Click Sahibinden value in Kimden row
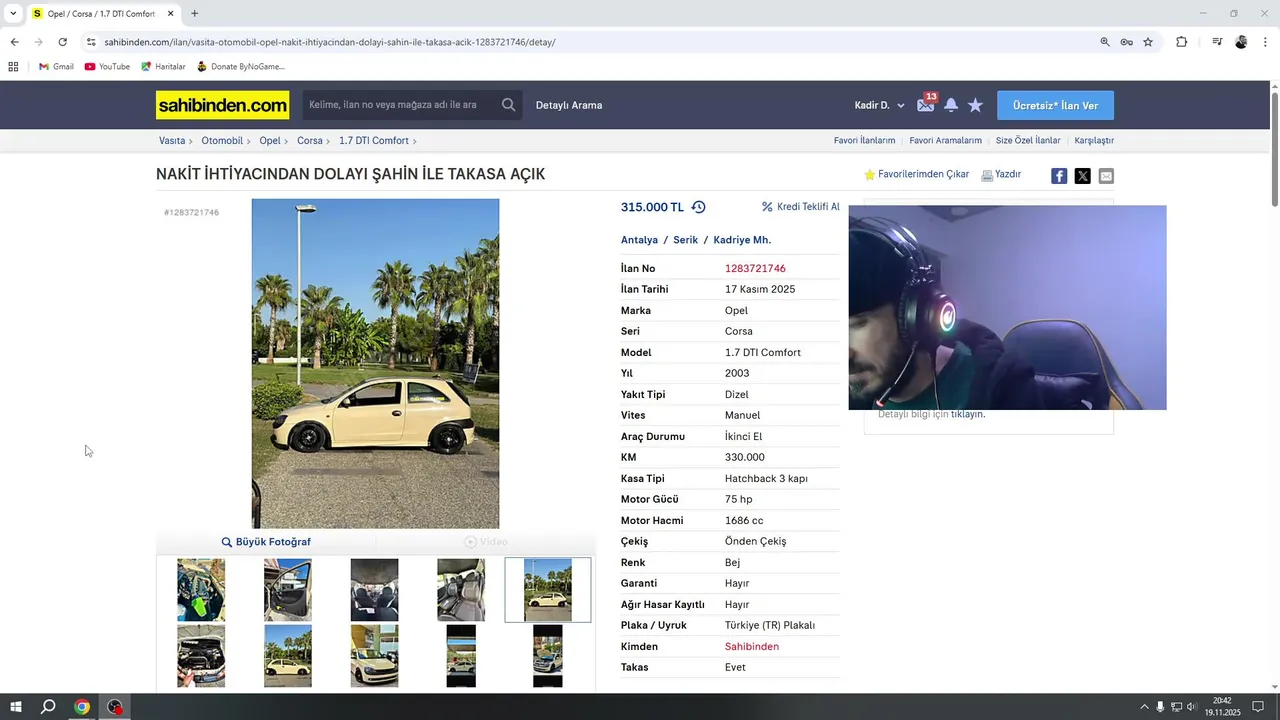 click(751, 647)
